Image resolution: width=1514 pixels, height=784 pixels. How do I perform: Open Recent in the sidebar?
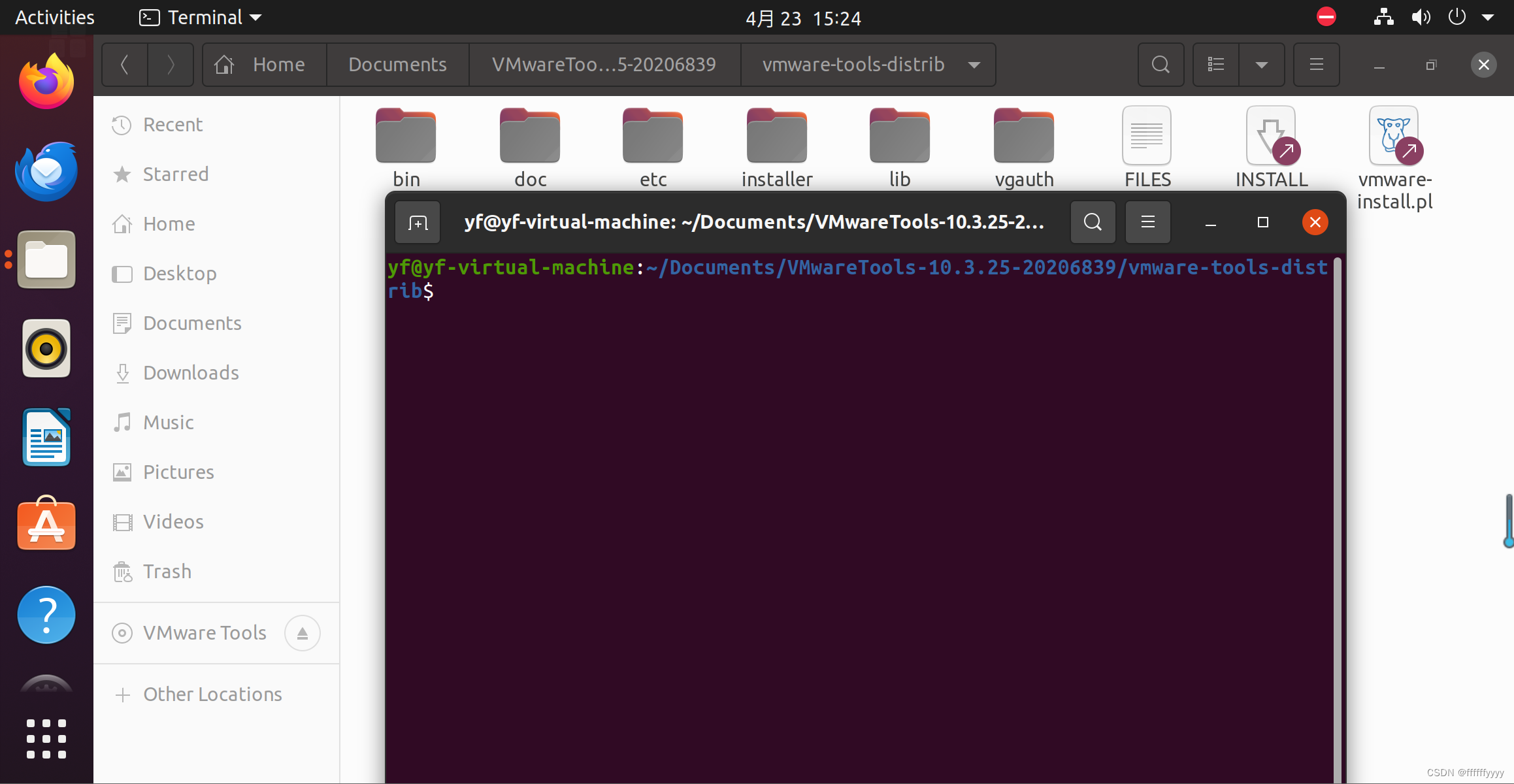pyautogui.click(x=216, y=125)
